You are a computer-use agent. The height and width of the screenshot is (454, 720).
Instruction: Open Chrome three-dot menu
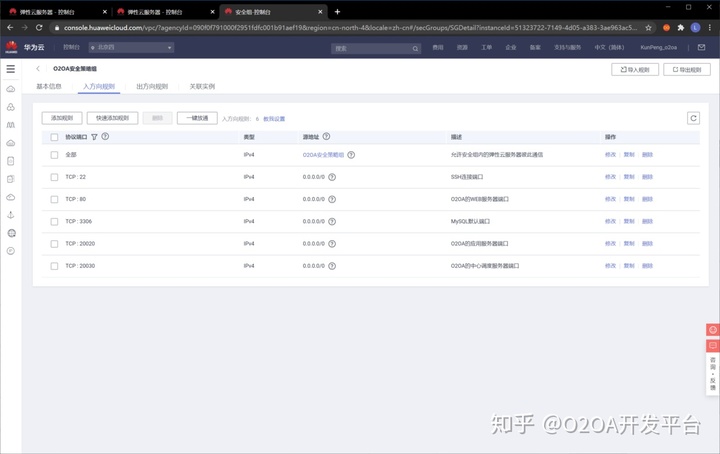tap(709, 28)
